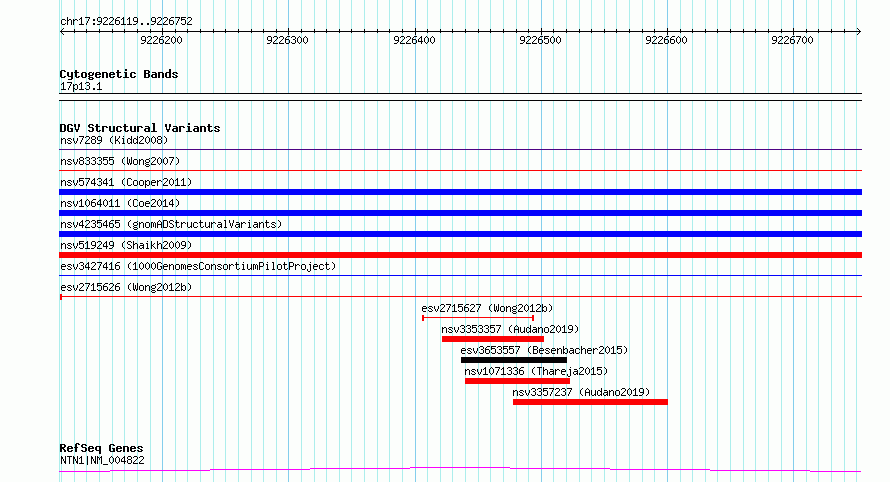Open variant esv3427416 (1000GenomesConsortiumPilotProject) label
The image size is (890, 482).
[x=198, y=266]
